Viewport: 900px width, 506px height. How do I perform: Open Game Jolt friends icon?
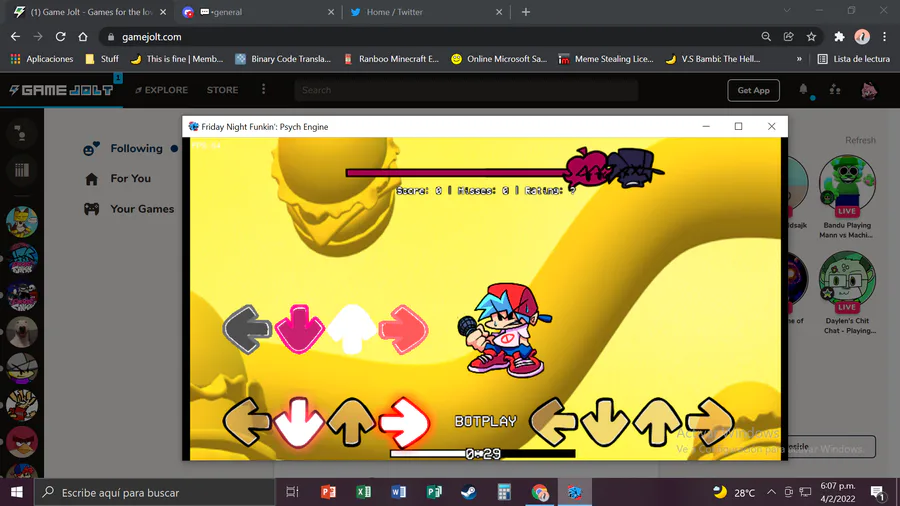point(835,89)
